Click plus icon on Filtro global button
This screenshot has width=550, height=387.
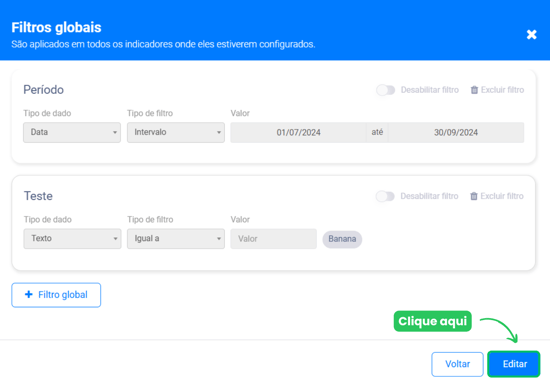[29, 294]
